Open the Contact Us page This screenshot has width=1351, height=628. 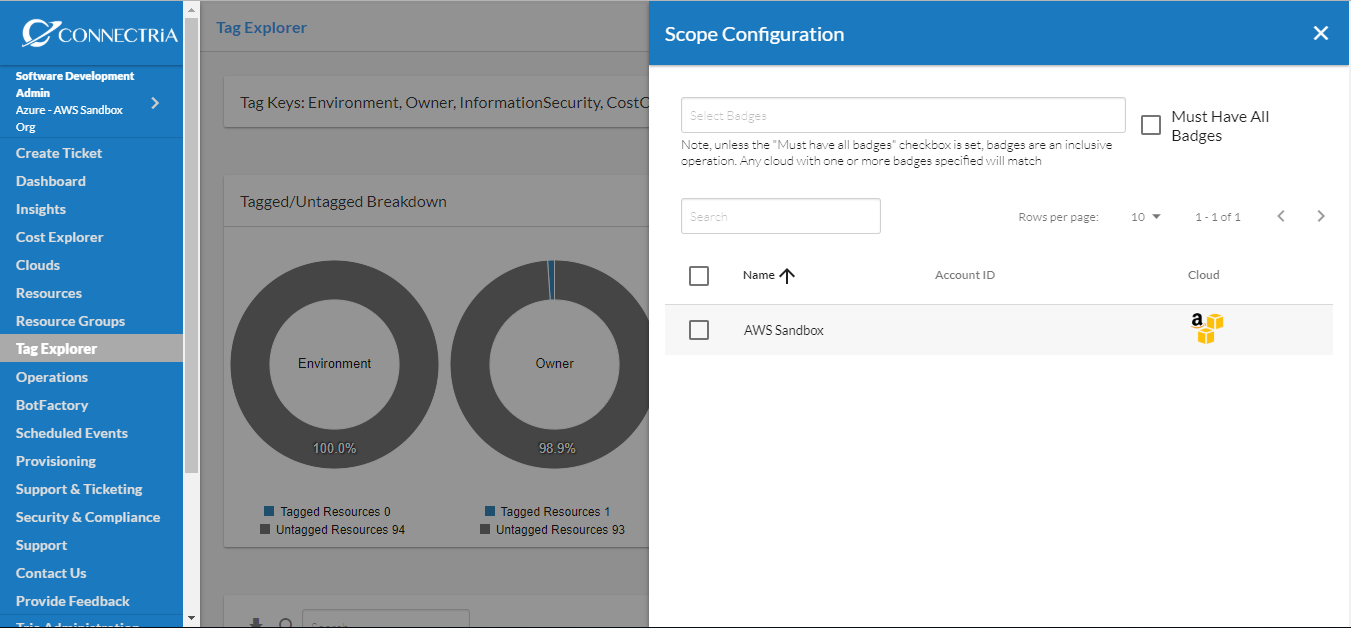[x=51, y=573]
